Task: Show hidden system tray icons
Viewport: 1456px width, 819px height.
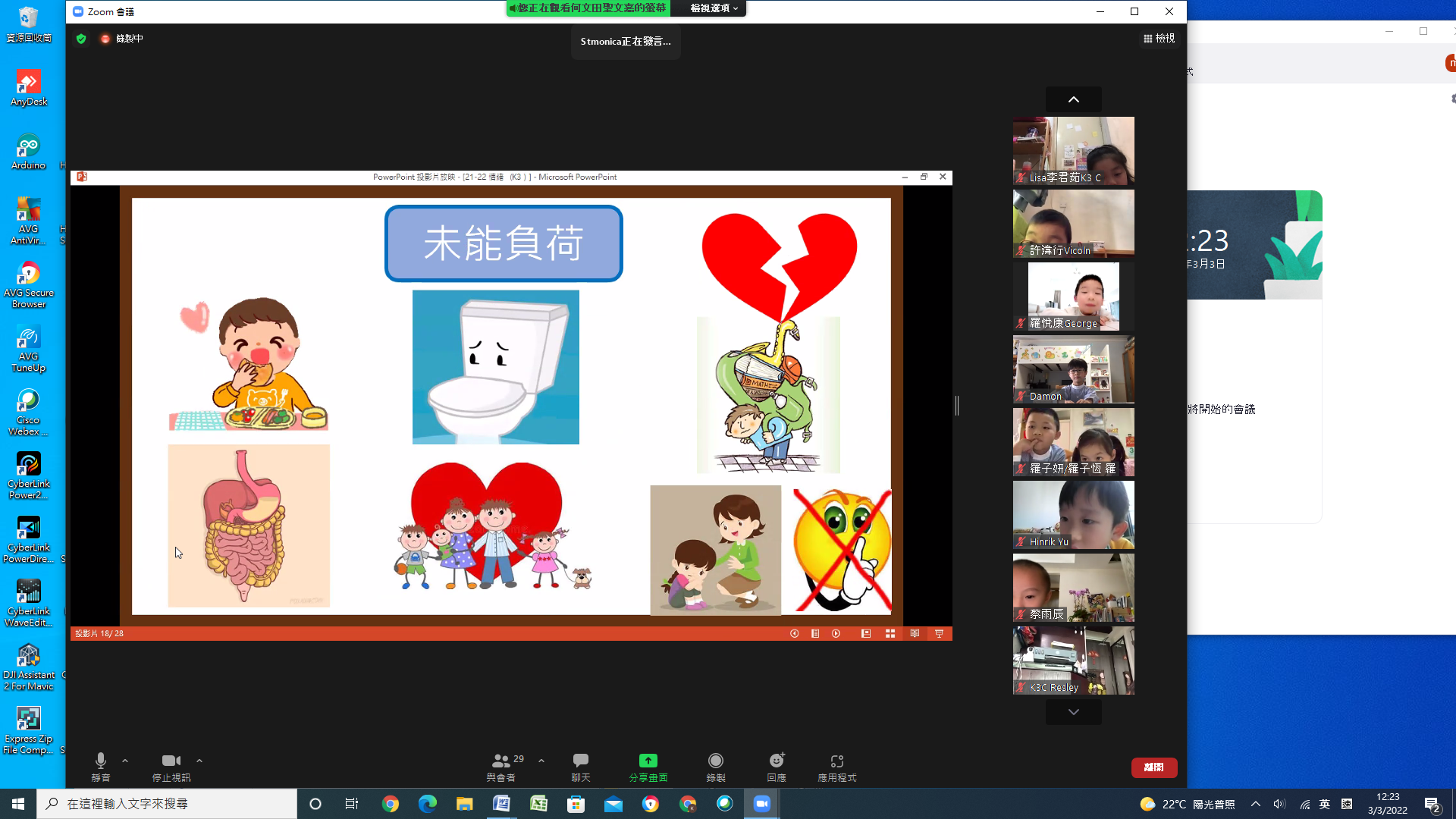Action: [x=1256, y=804]
